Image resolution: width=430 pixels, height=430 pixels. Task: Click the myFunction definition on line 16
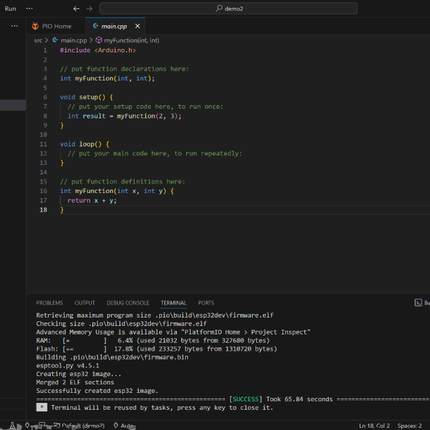coord(117,191)
